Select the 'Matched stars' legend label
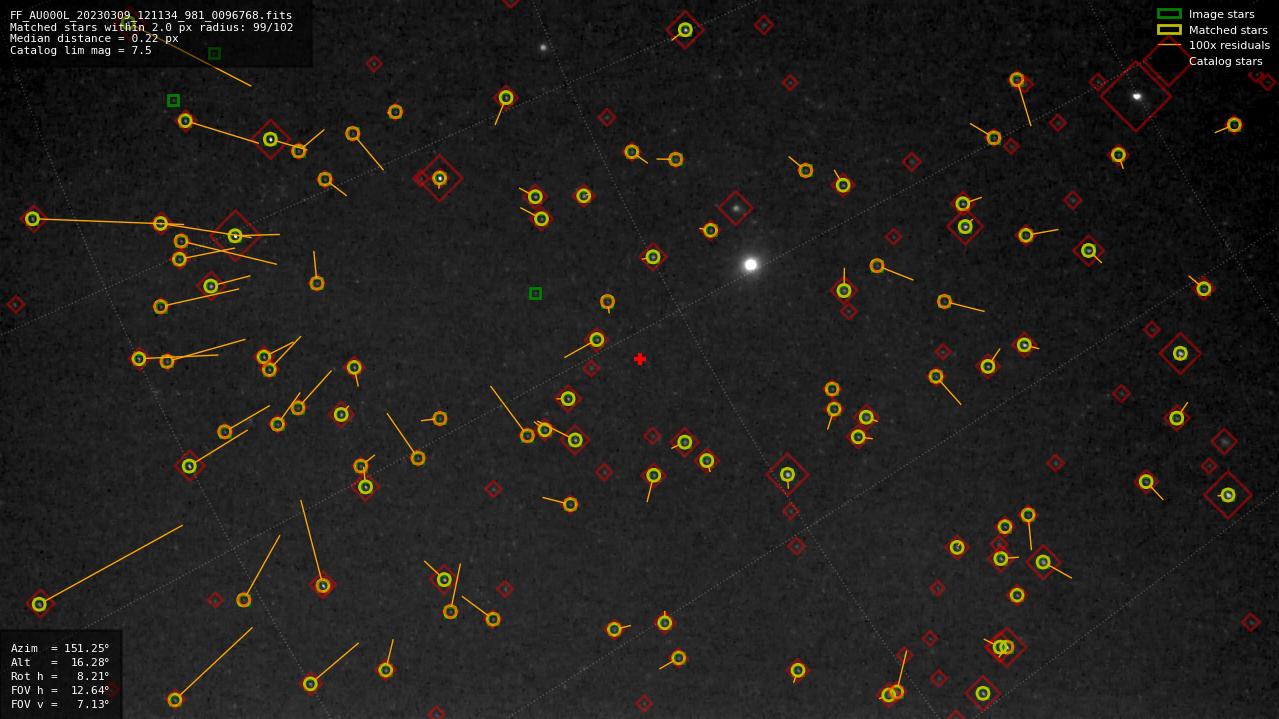The height and width of the screenshot is (719, 1279). (1228, 30)
